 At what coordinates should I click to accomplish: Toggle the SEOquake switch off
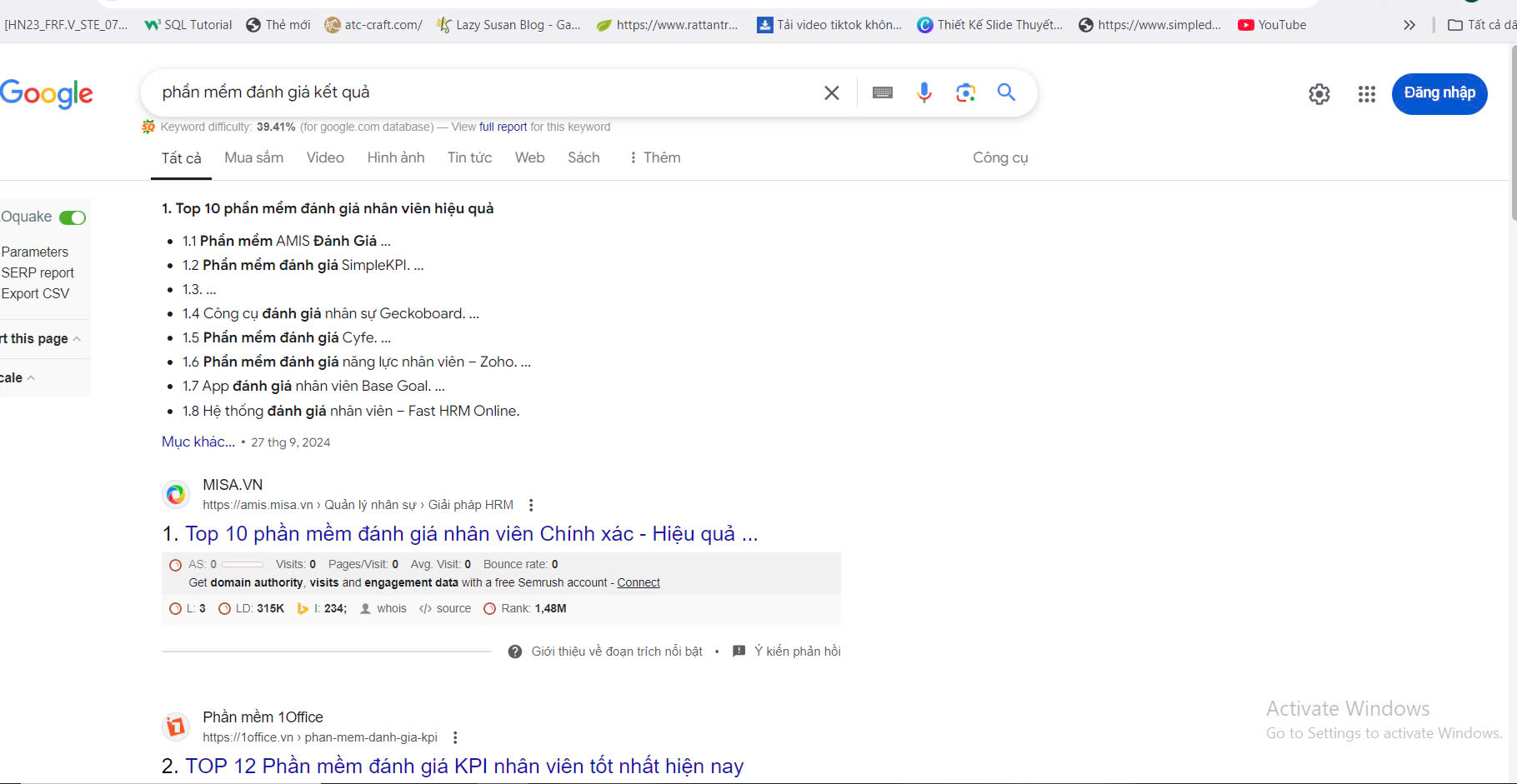pos(73,218)
